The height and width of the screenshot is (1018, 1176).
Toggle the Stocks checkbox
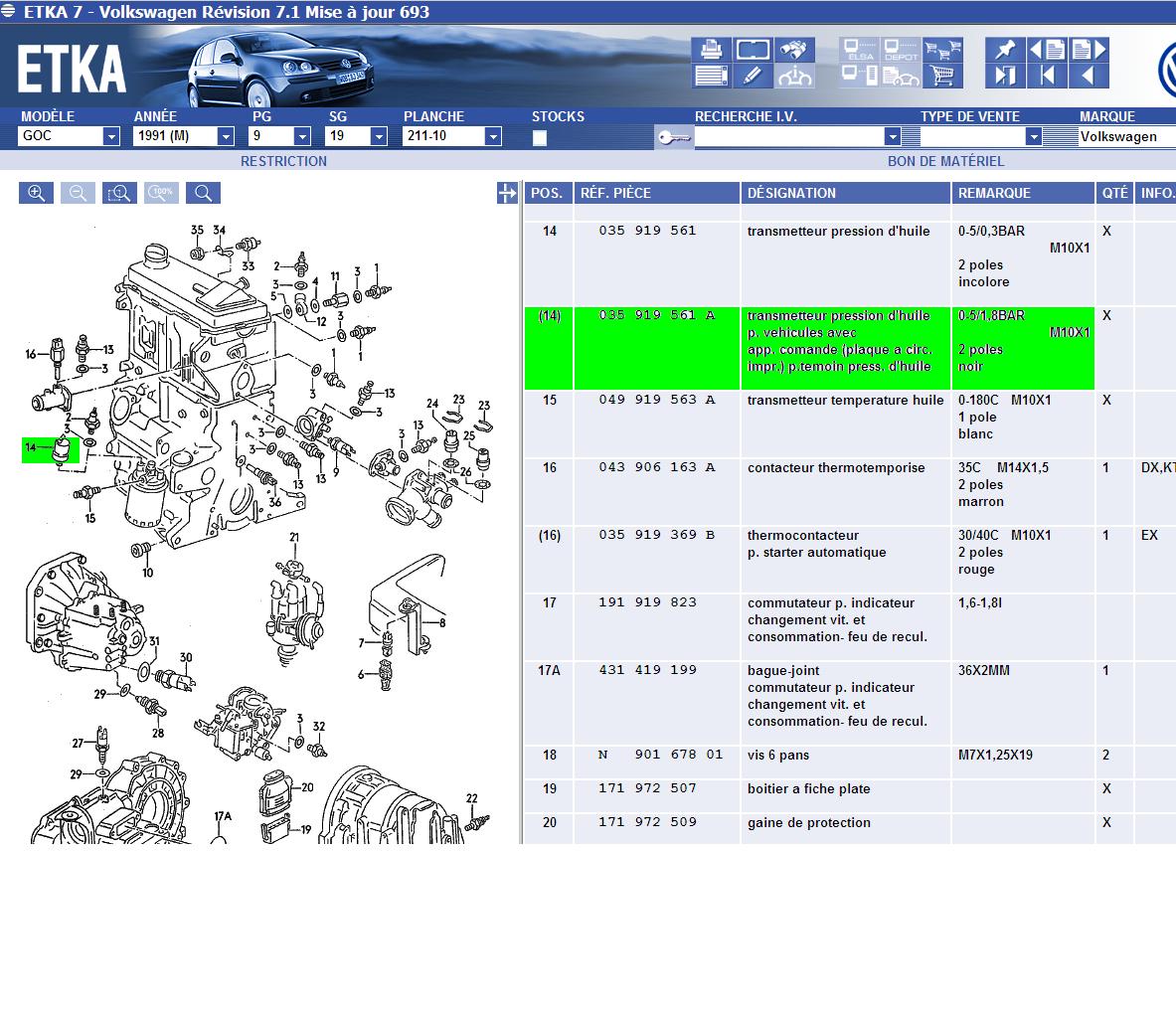pyautogui.click(x=540, y=138)
